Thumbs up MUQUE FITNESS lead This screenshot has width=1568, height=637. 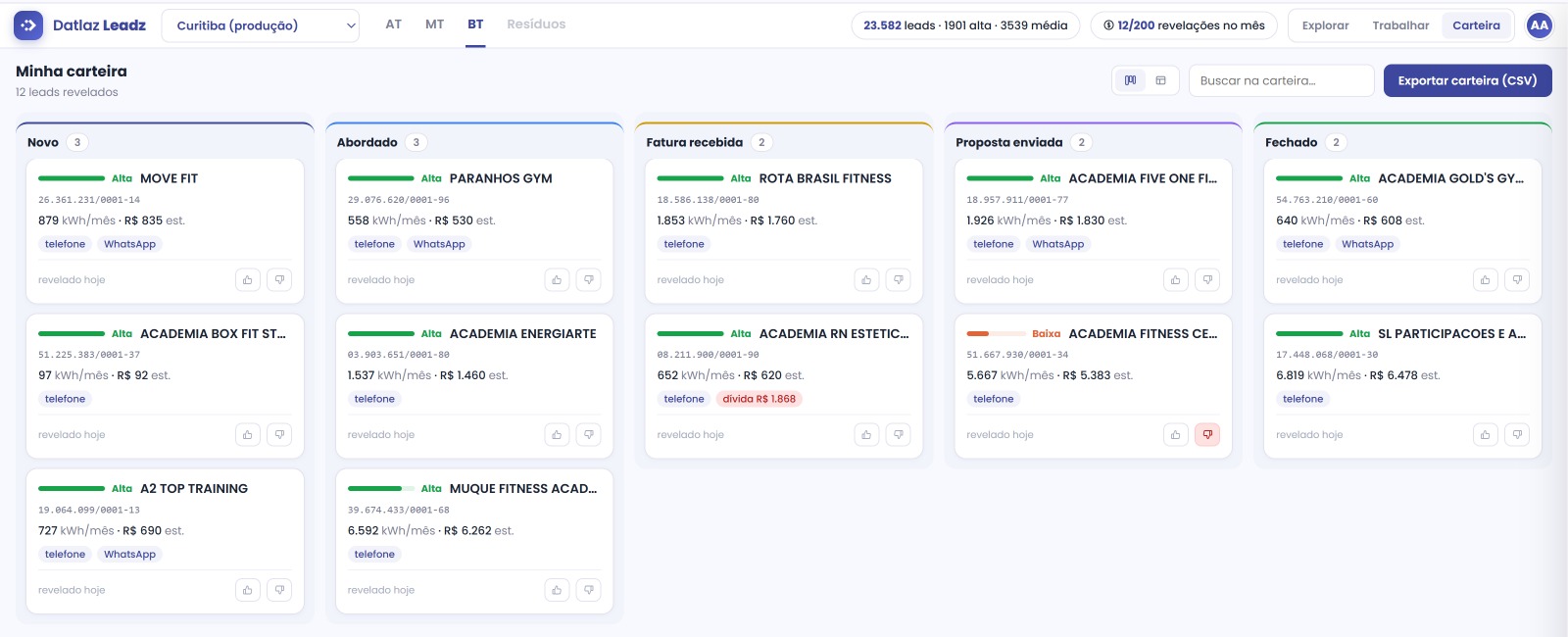(x=557, y=590)
